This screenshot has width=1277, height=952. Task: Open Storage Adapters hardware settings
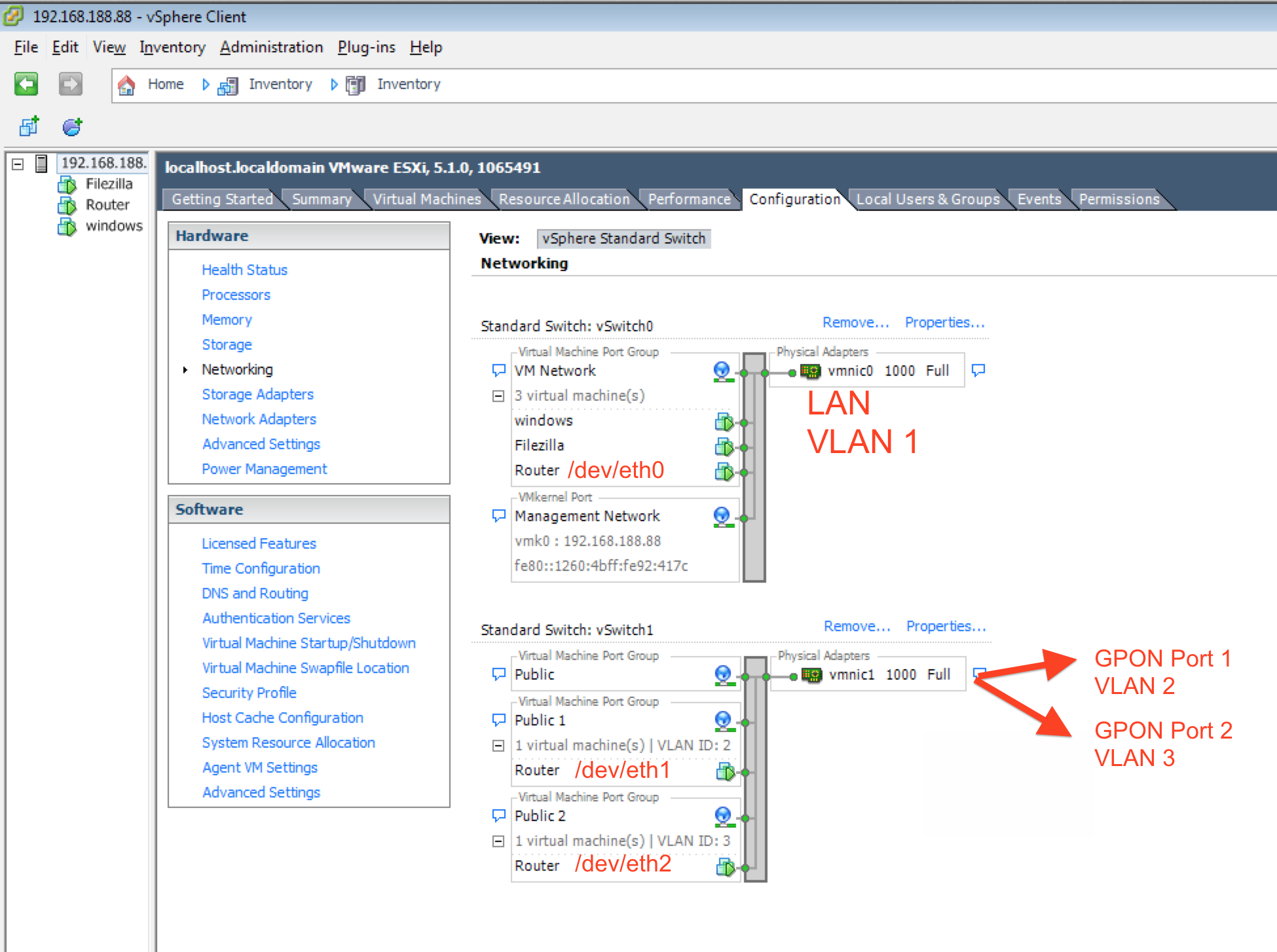point(257,394)
